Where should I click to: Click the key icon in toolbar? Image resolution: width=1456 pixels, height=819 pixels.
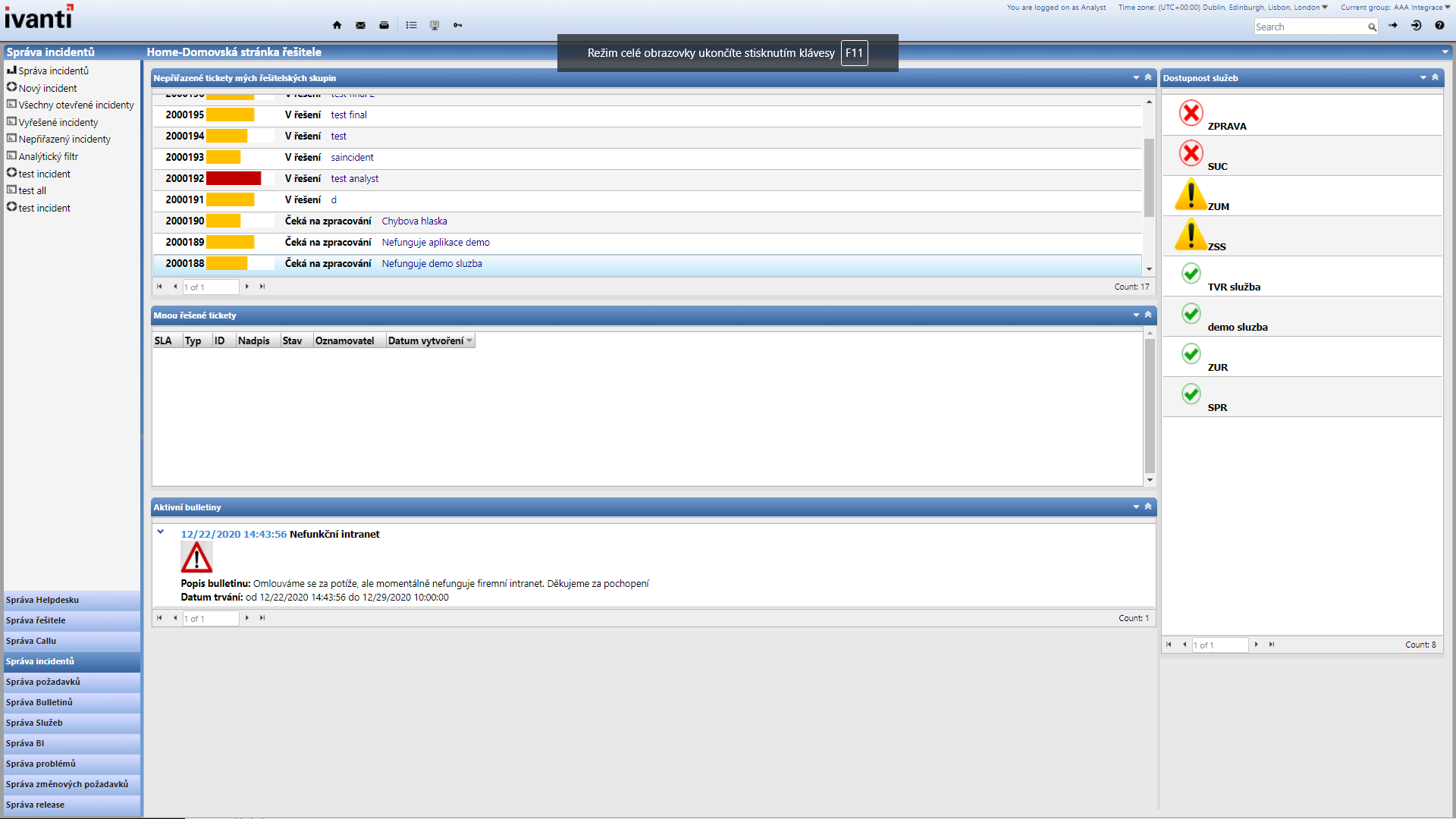click(458, 25)
